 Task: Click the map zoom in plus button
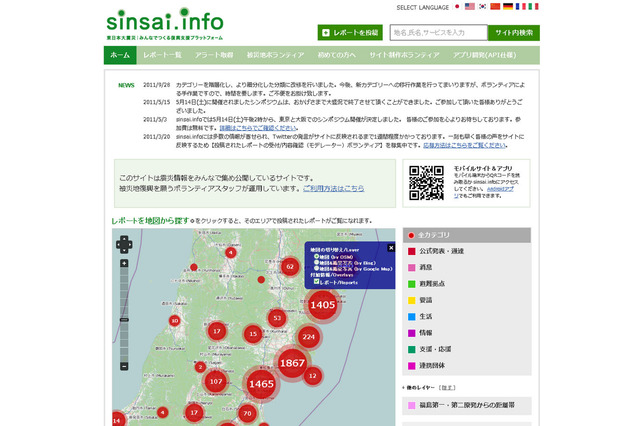[x=124, y=264]
